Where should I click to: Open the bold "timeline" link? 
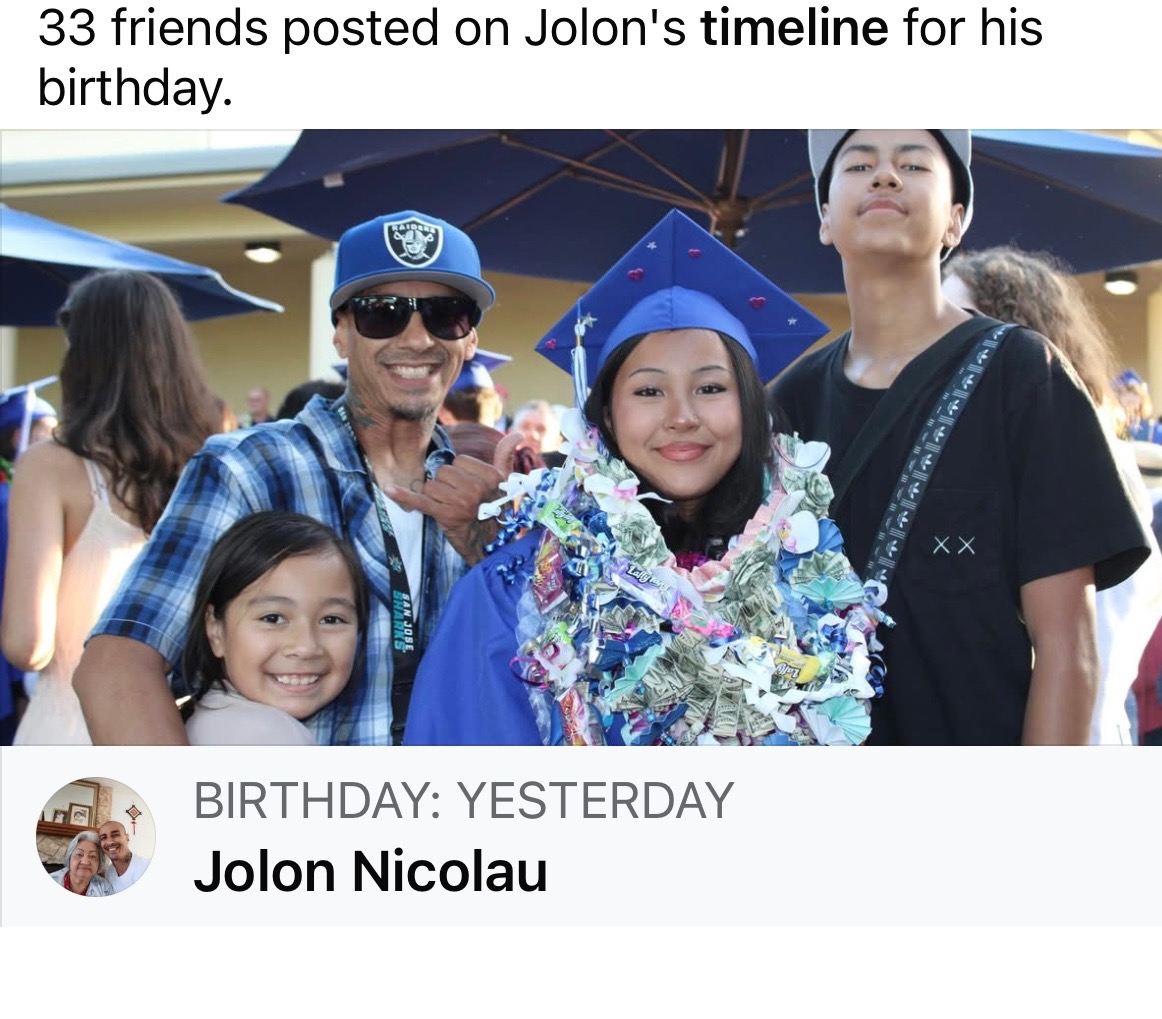[794, 28]
